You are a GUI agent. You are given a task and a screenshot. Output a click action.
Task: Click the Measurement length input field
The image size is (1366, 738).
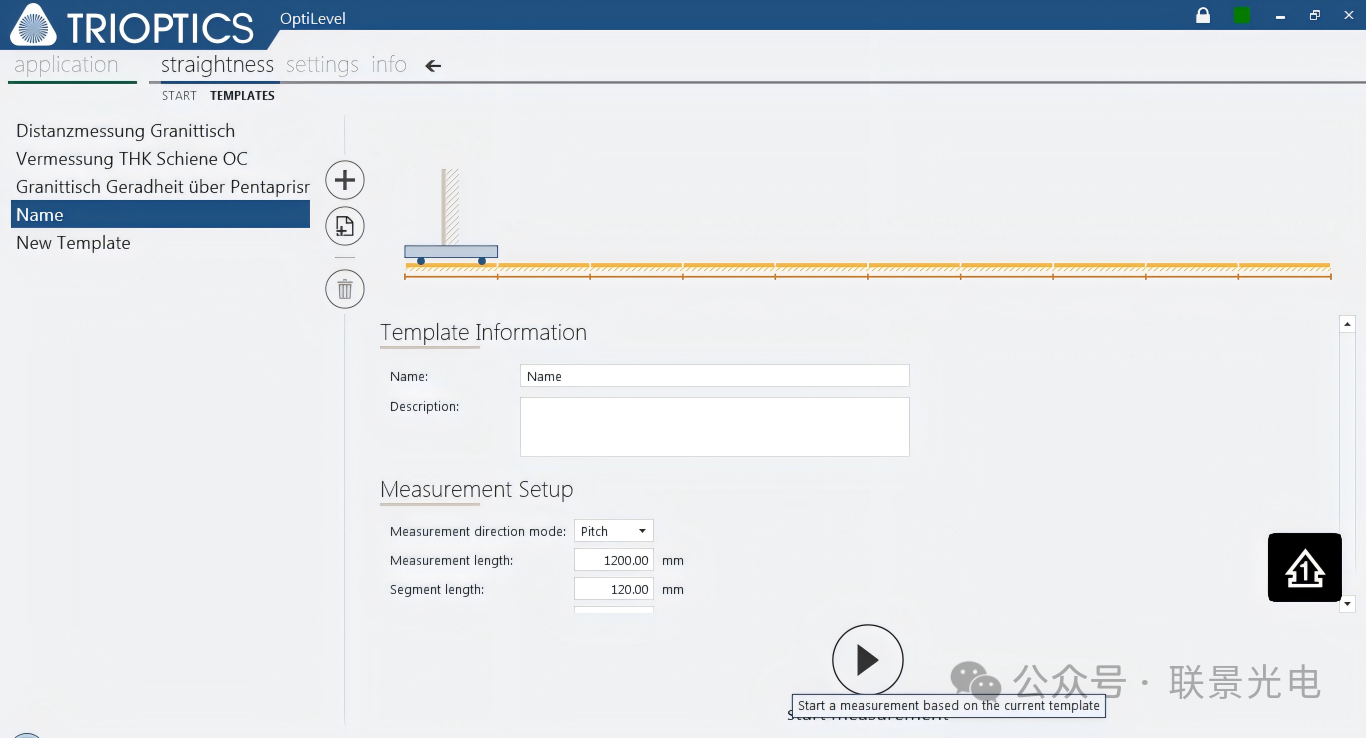614,561
